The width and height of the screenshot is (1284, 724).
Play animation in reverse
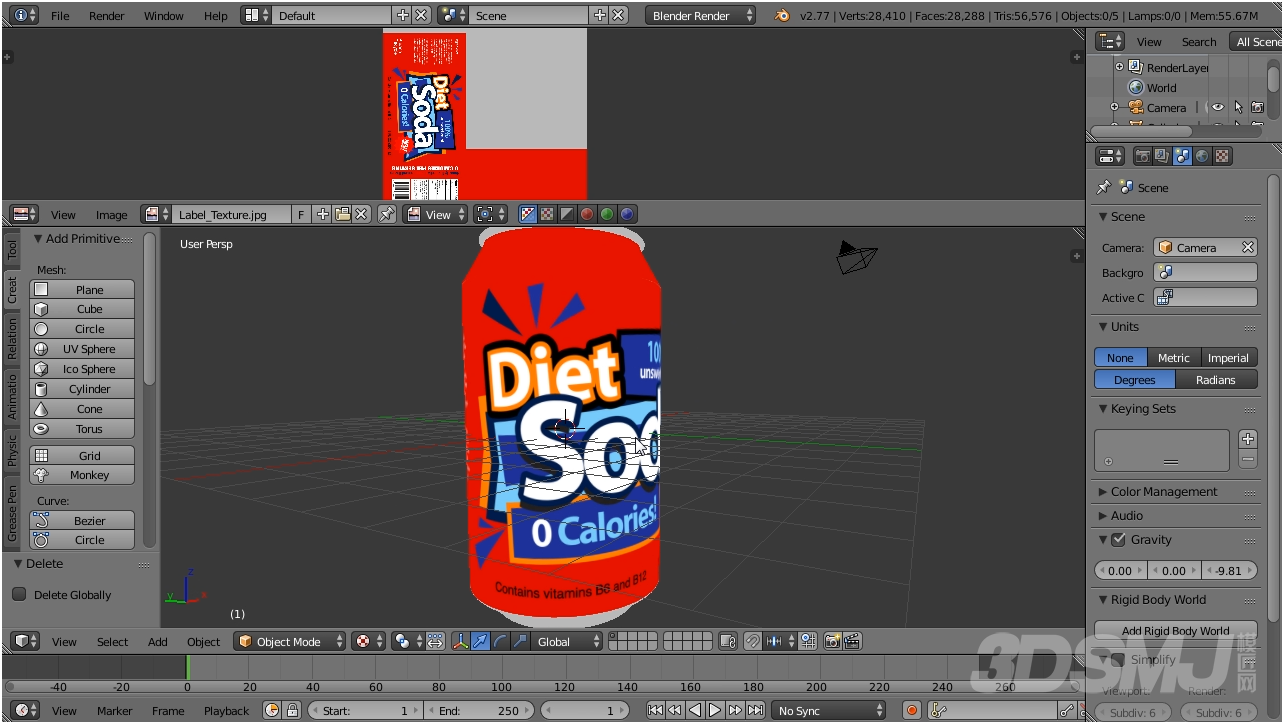pos(695,710)
